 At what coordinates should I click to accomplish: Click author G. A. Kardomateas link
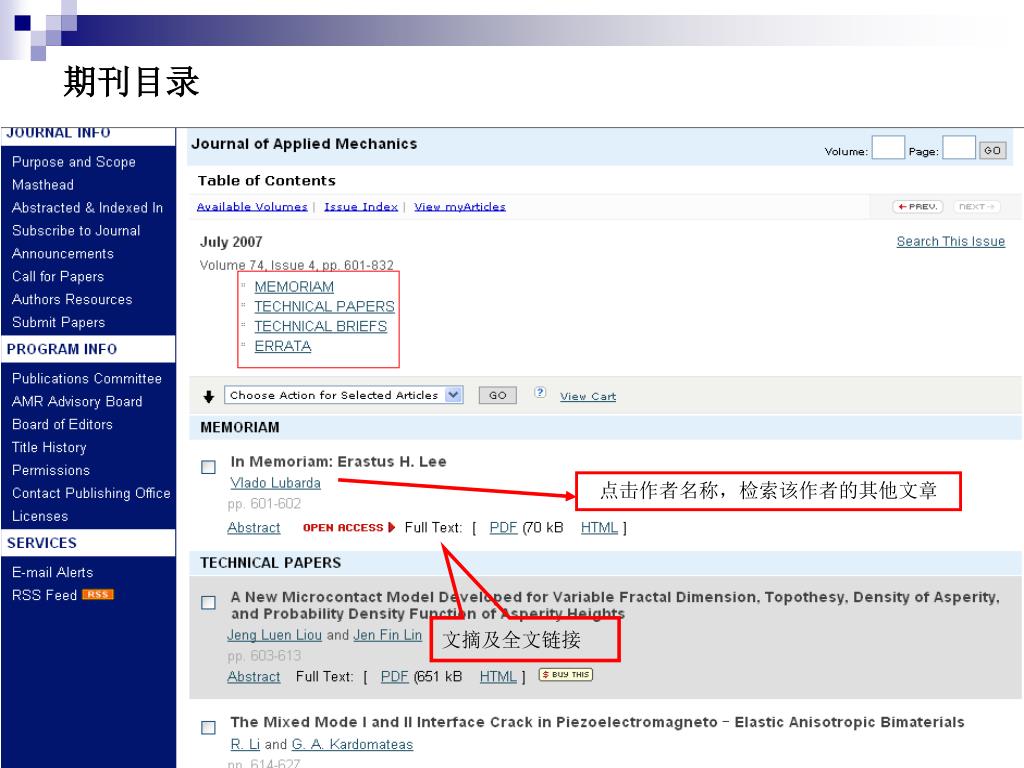[352, 744]
